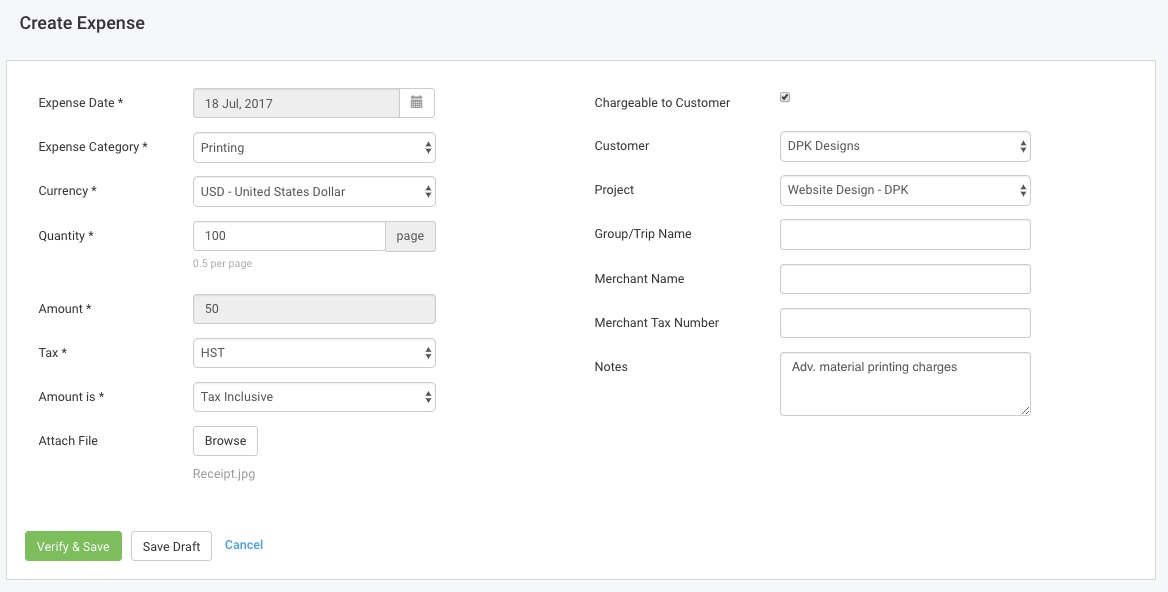Image resolution: width=1168 pixels, height=592 pixels.
Task: Click the Verify & Save button
Action: coord(73,546)
